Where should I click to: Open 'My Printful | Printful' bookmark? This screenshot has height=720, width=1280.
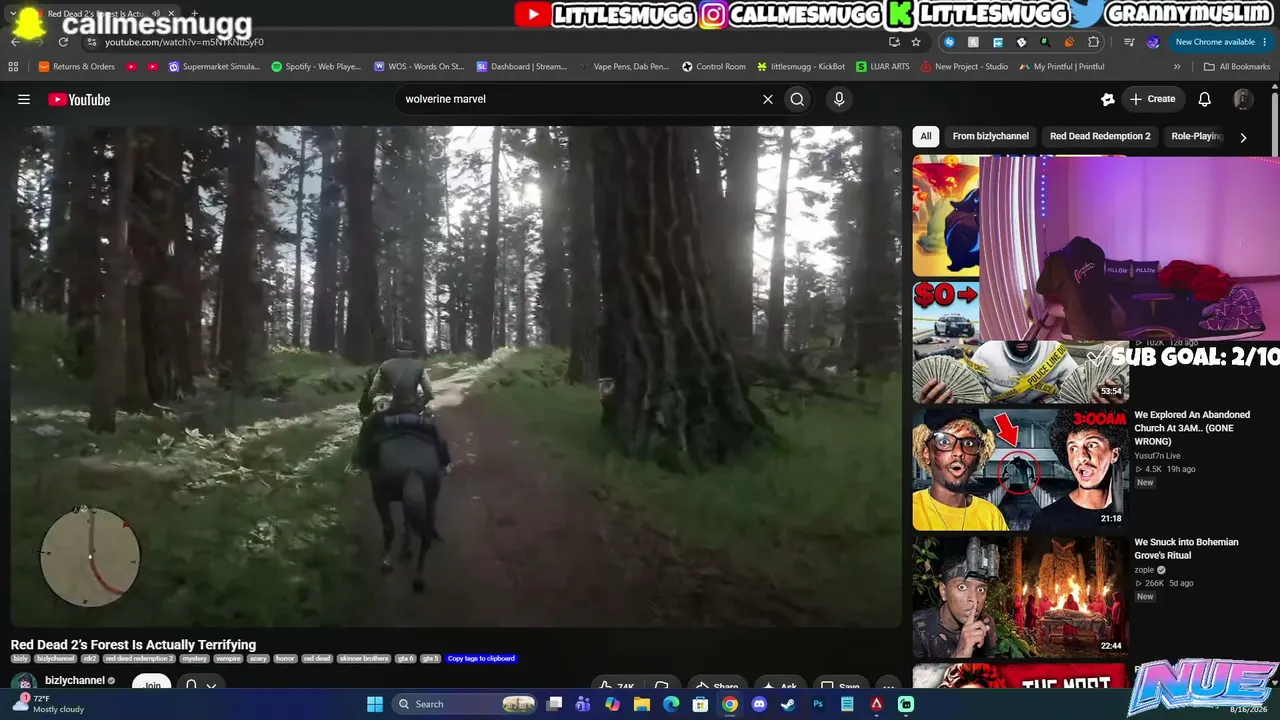click(1062, 67)
